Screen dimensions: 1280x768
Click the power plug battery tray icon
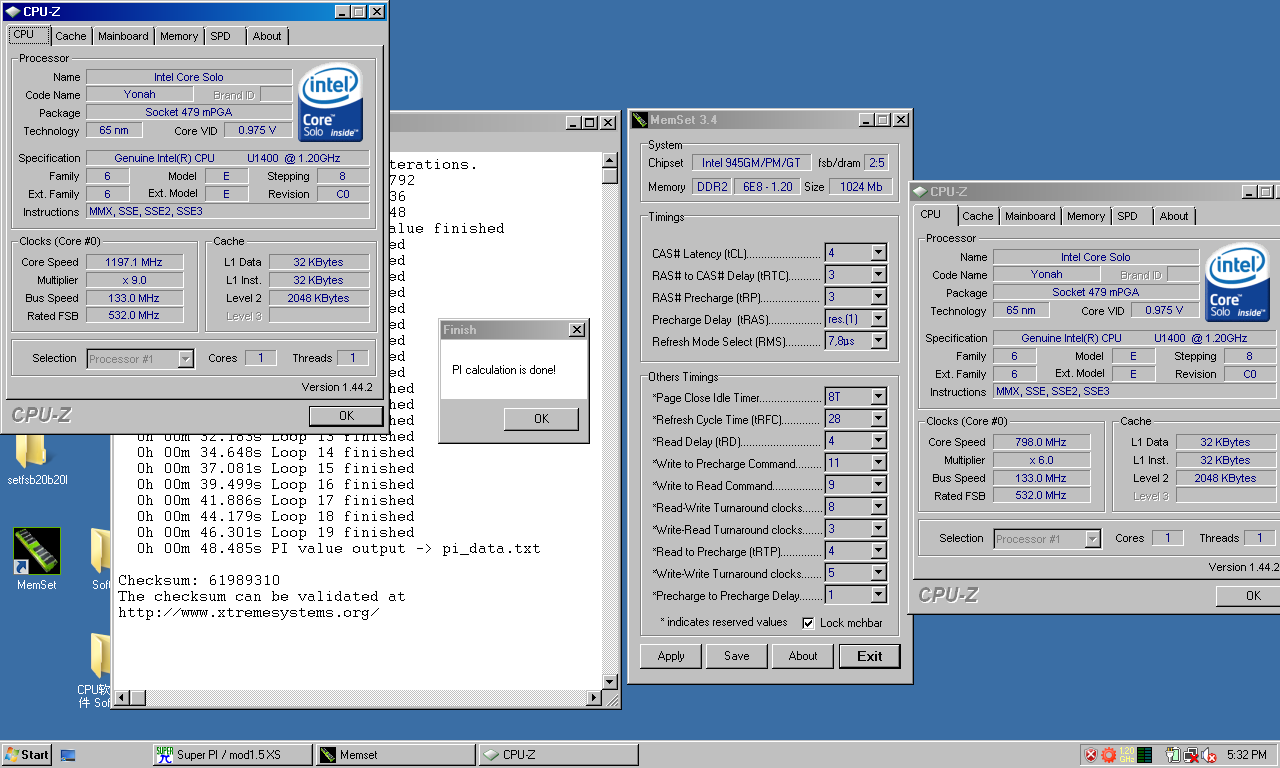tap(1174, 755)
